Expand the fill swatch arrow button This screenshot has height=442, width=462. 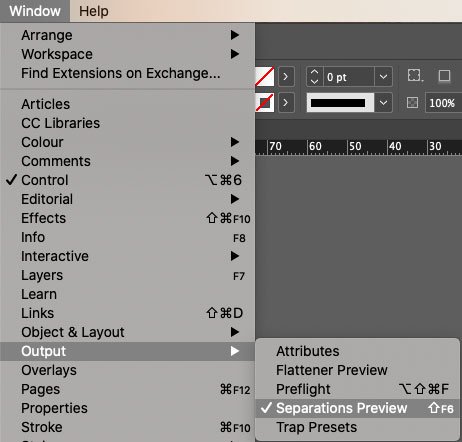(286, 77)
